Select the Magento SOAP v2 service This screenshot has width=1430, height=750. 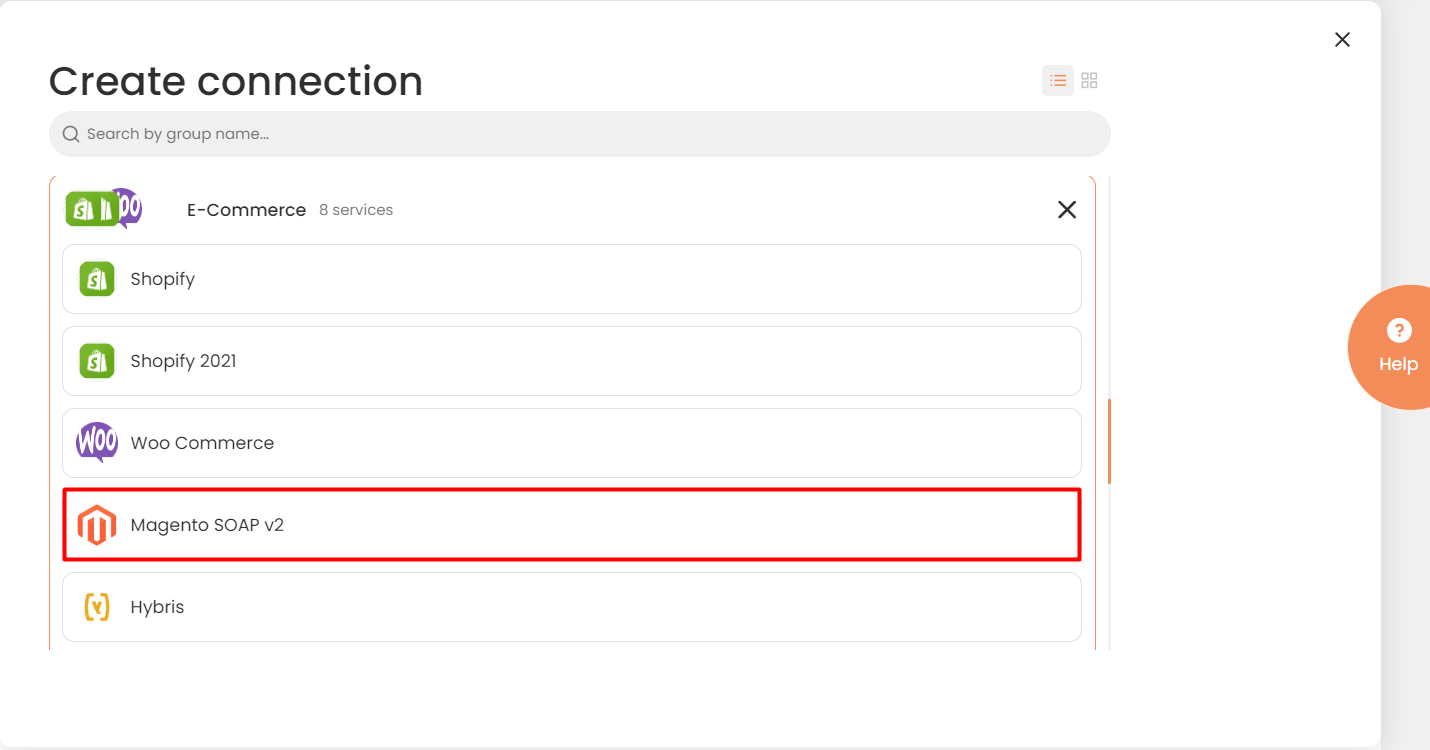[572, 525]
